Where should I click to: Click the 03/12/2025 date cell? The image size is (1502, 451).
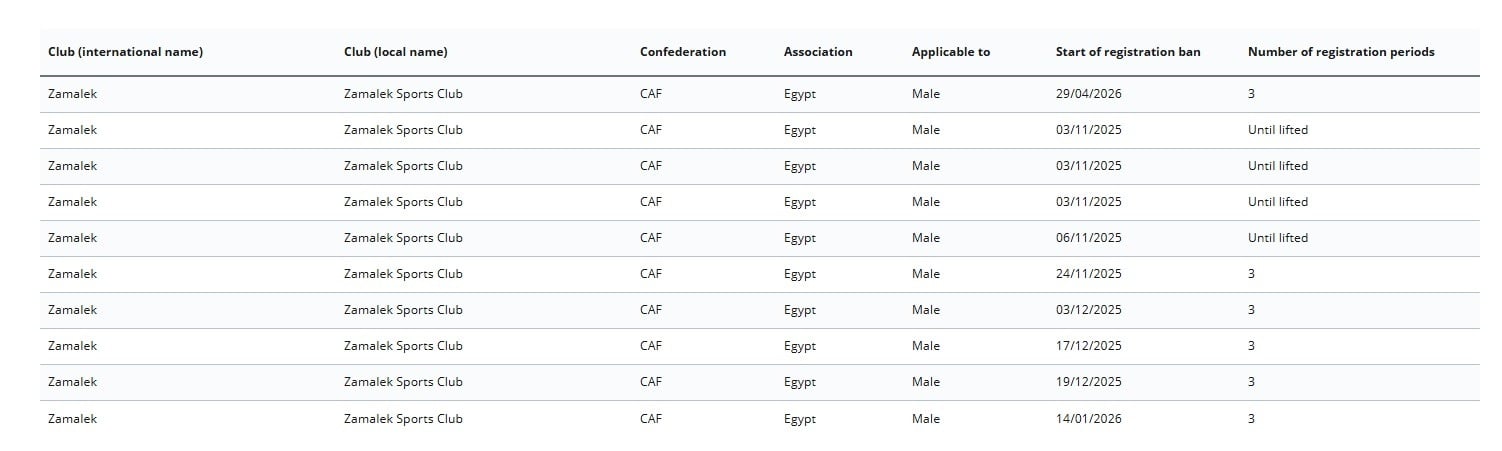(1089, 310)
